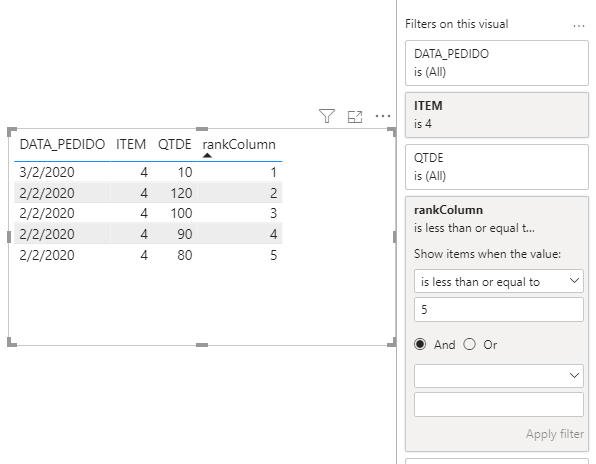Select the rankColumn cell with value 5
Image resolution: width=596 pixels, height=464 pixels.
pos(273,255)
